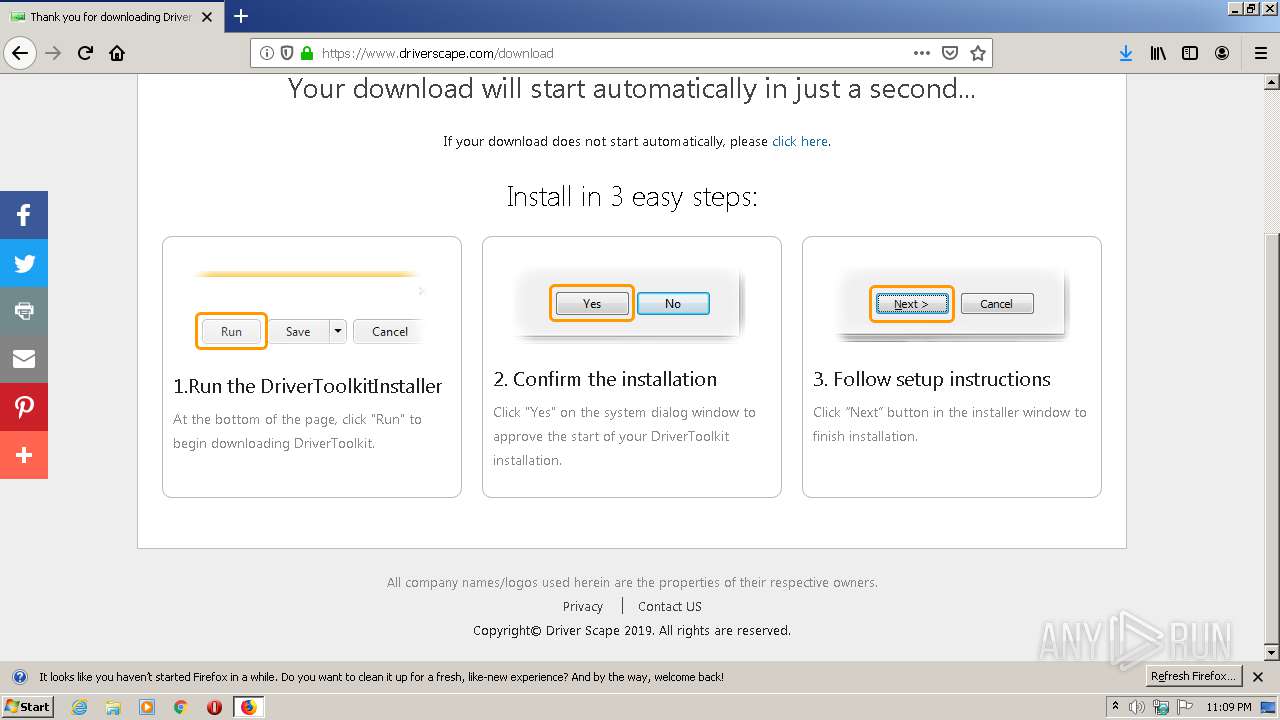This screenshot has height=720, width=1280.
Task: Open the volume control in tray
Action: click(x=1138, y=707)
